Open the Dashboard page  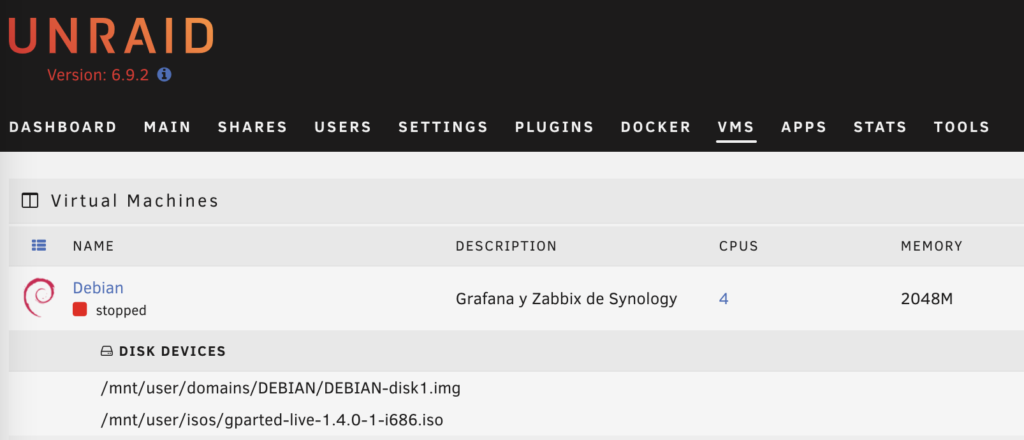(63, 127)
